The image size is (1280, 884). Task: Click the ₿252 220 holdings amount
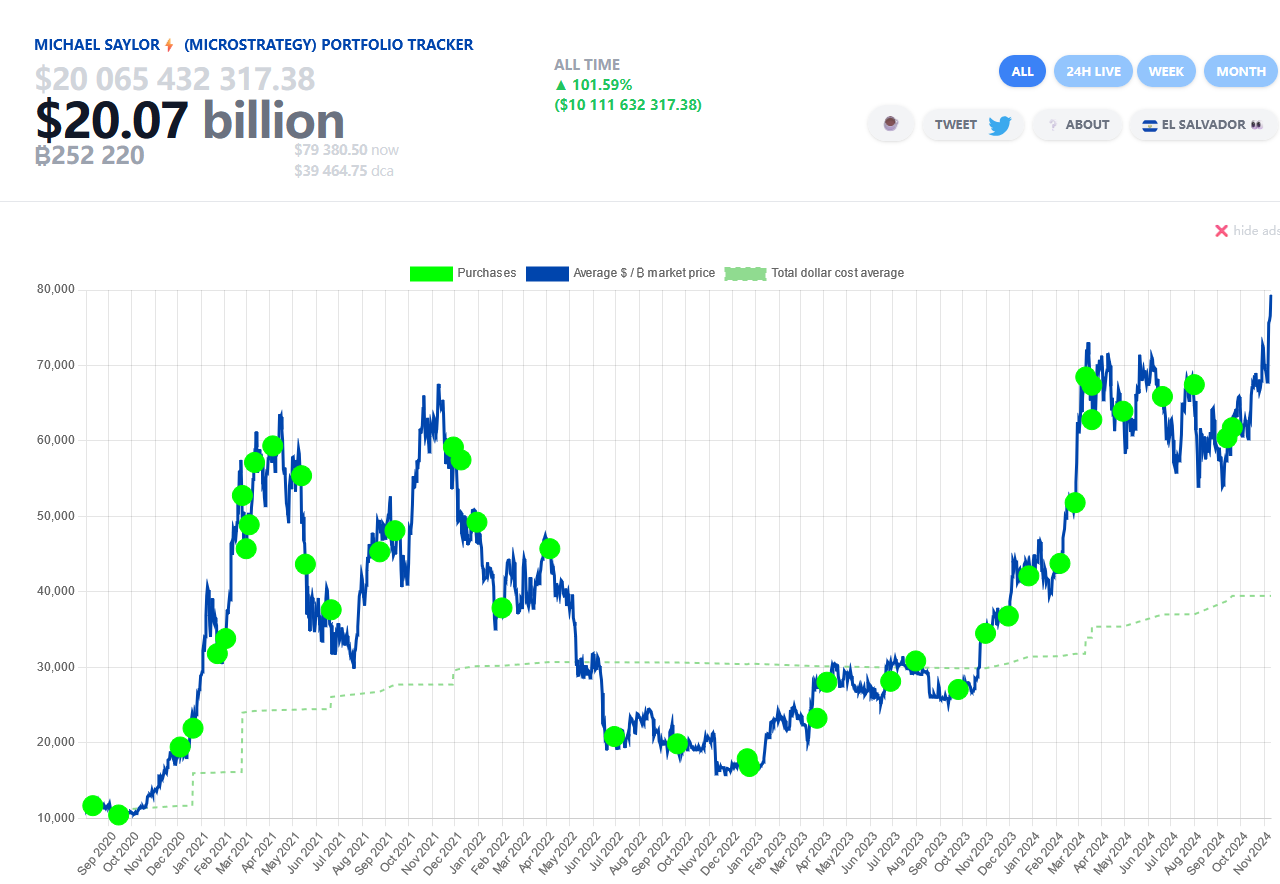point(90,155)
